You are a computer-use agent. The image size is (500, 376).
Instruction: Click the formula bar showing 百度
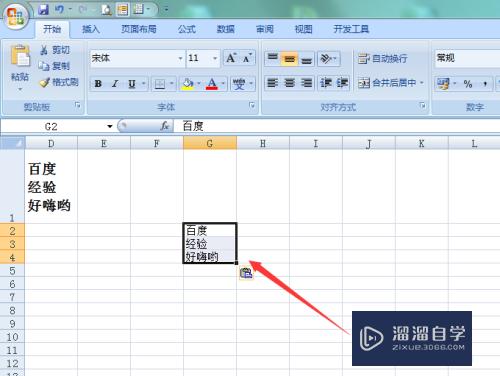(337, 126)
